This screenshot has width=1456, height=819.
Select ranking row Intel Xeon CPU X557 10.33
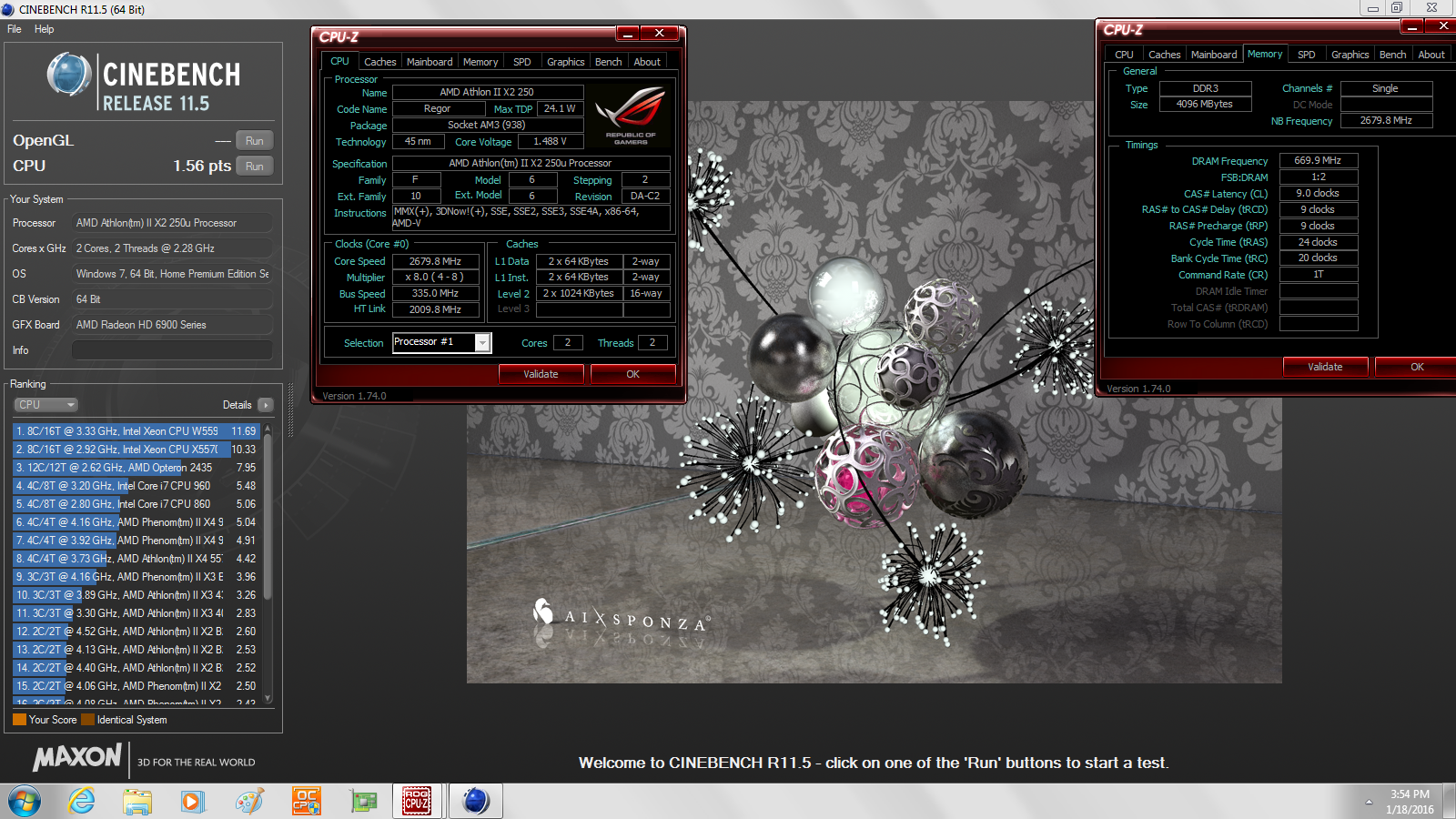click(136, 450)
